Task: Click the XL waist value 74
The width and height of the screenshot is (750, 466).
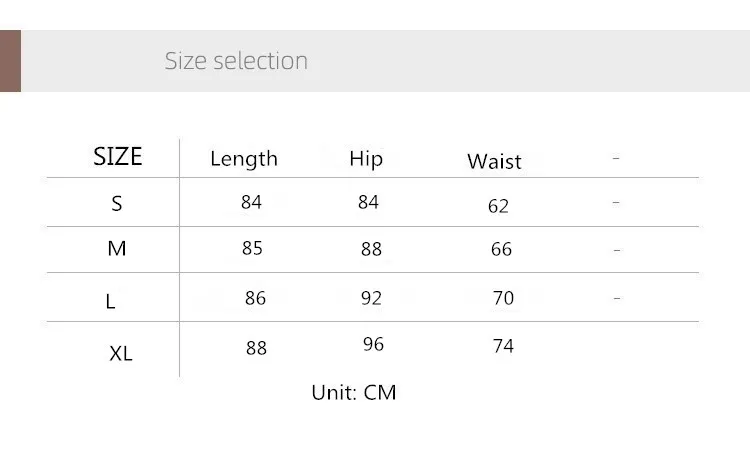Action: tap(503, 346)
